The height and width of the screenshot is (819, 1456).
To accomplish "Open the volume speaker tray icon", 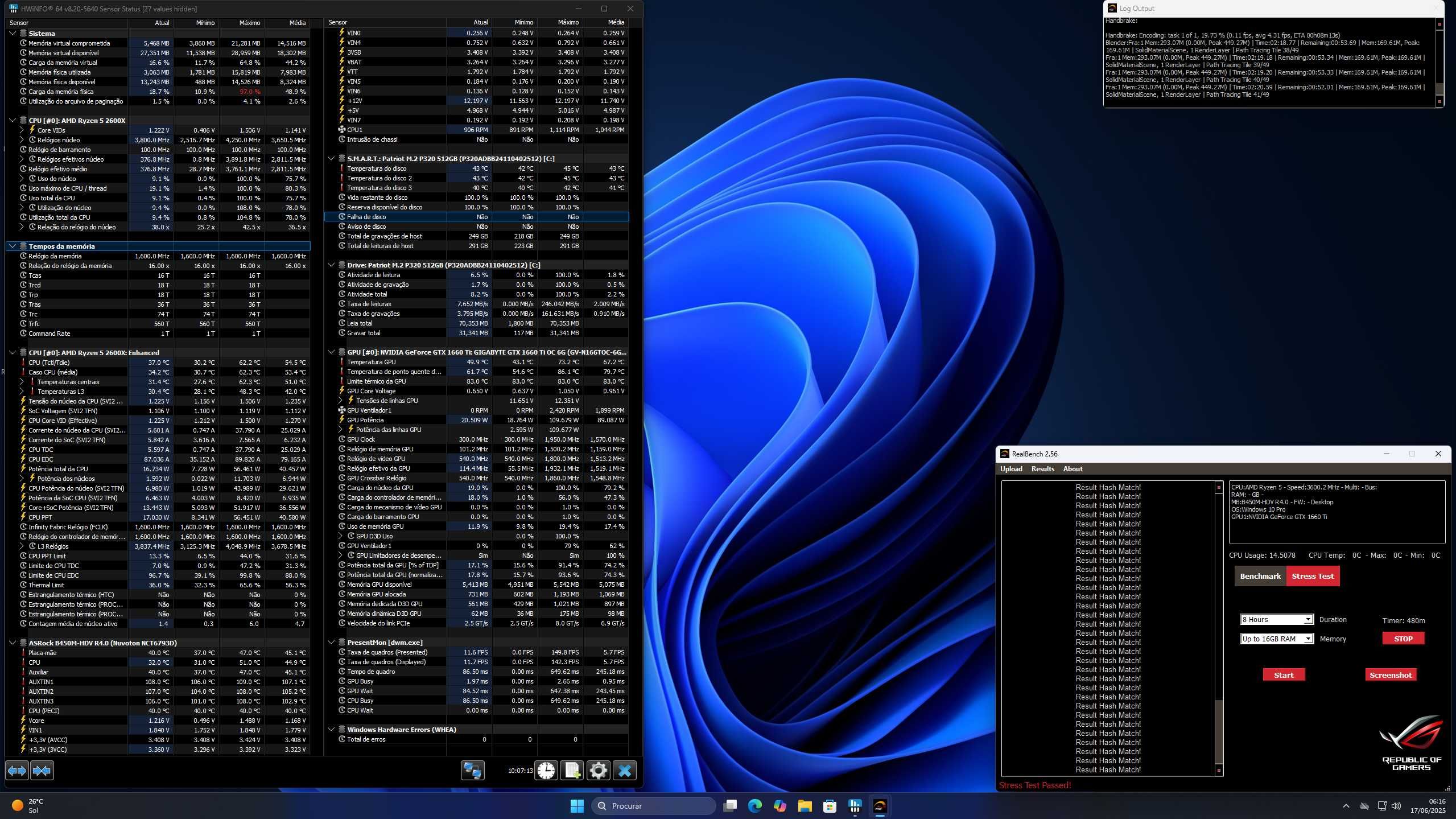I will click(1396, 806).
